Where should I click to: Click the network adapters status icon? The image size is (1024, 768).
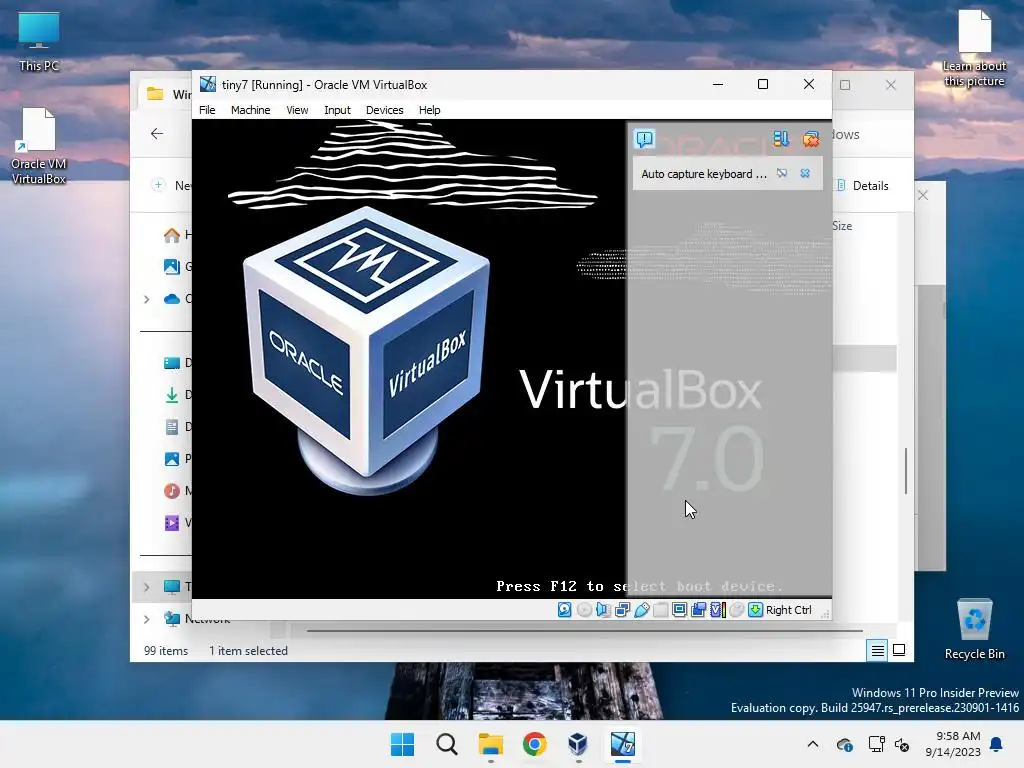coord(622,610)
